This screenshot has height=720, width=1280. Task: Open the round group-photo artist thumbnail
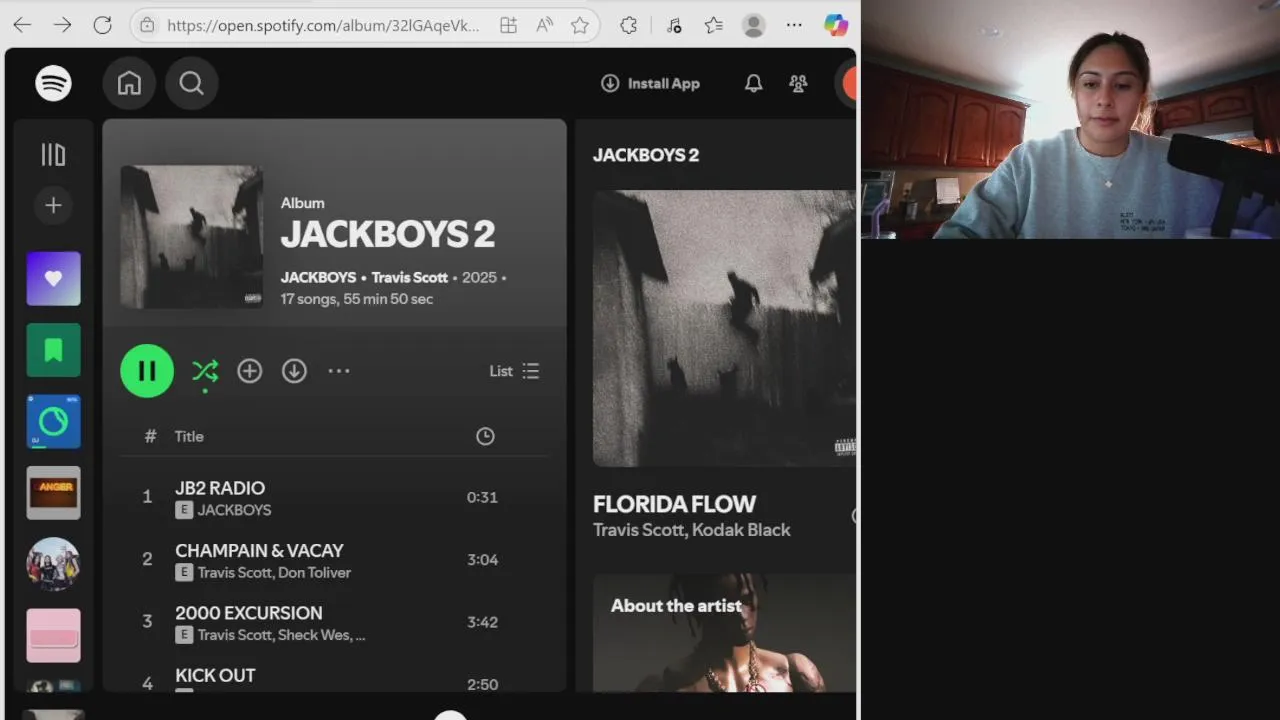click(x=53, y=564)
